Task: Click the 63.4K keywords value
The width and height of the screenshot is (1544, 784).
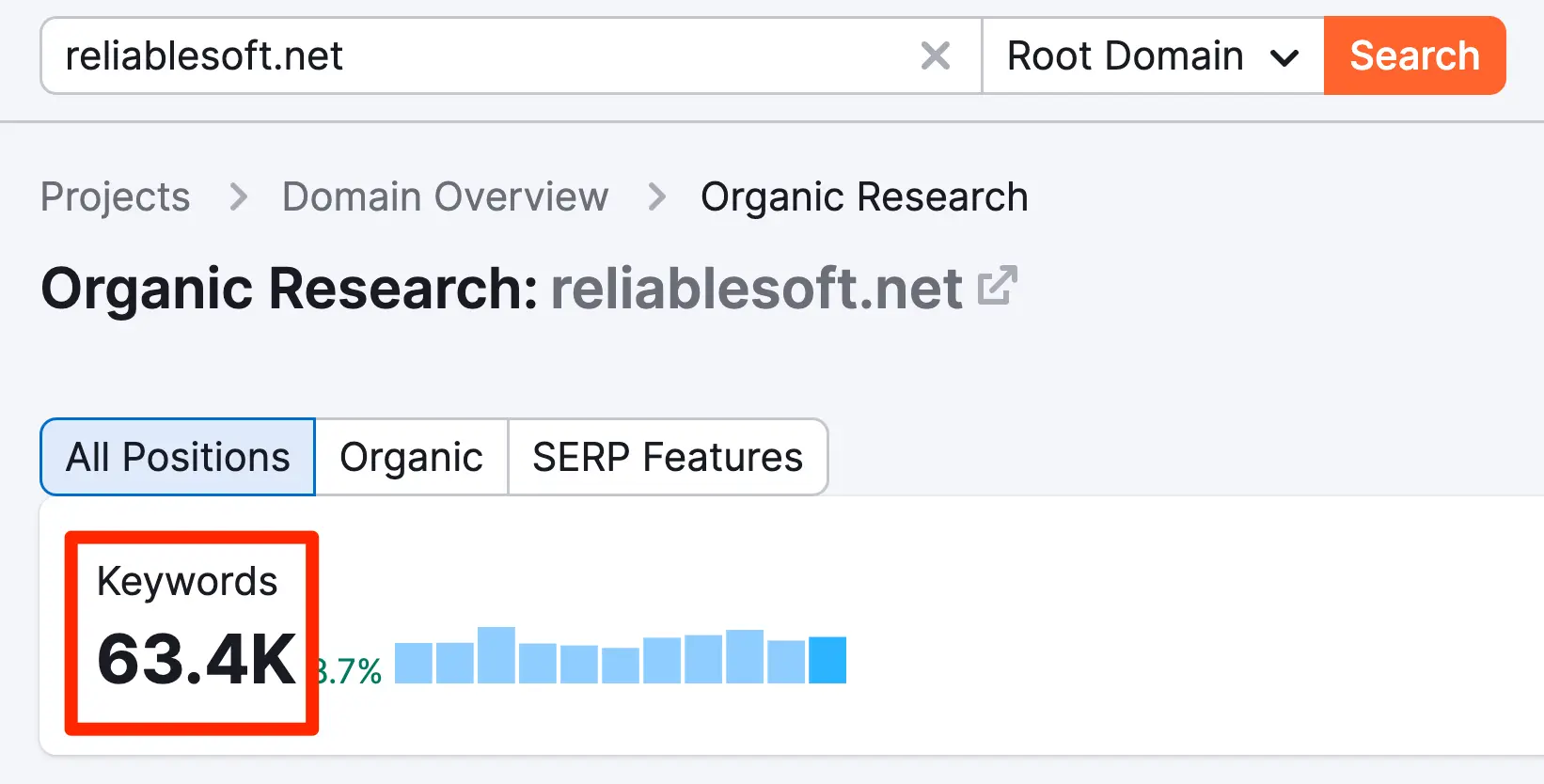Action: 196,660
